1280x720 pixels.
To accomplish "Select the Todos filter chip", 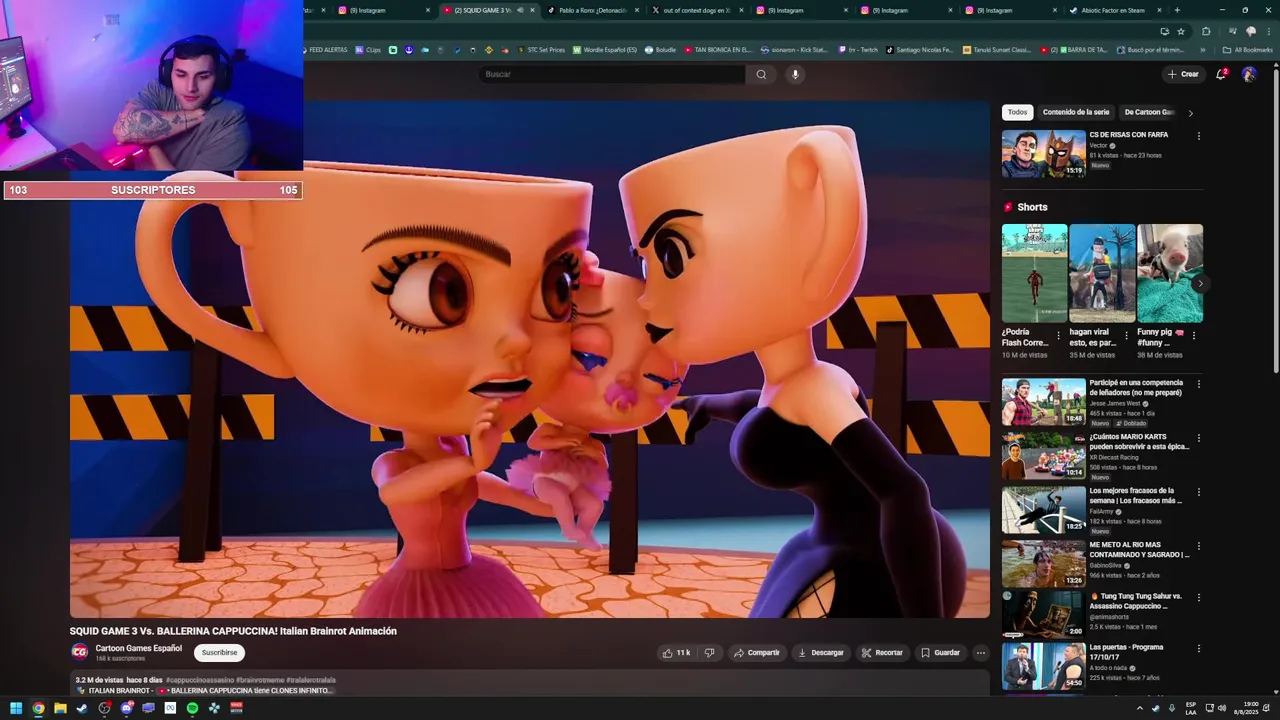I will click(1017, 112).
